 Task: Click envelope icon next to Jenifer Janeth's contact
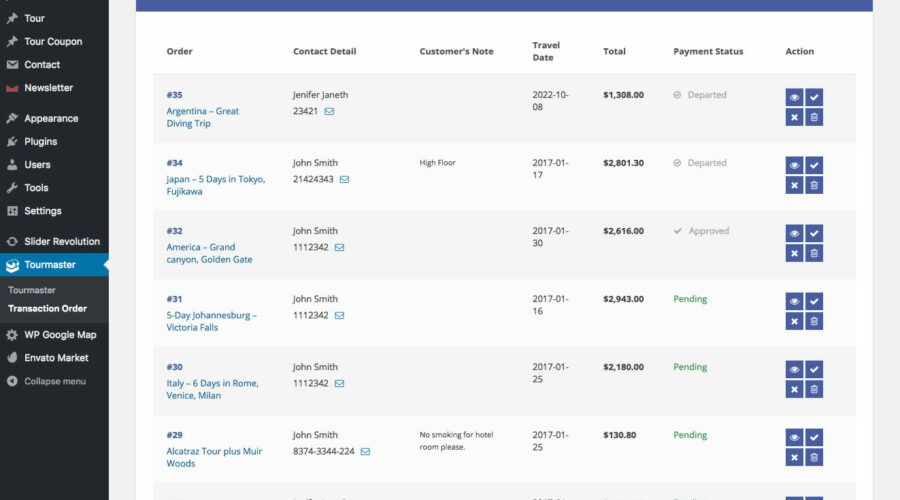[330, 112]
